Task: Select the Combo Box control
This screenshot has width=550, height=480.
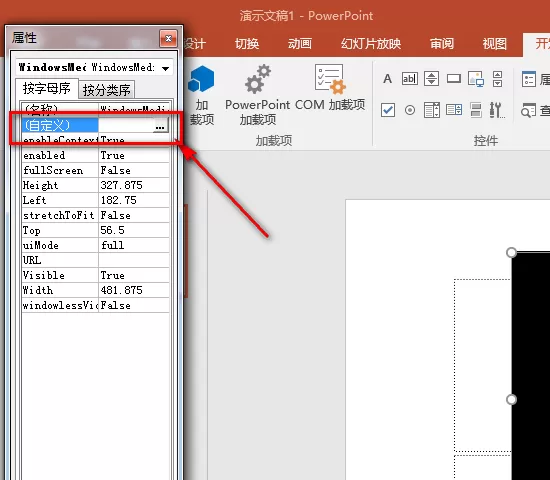Action: 454,110
